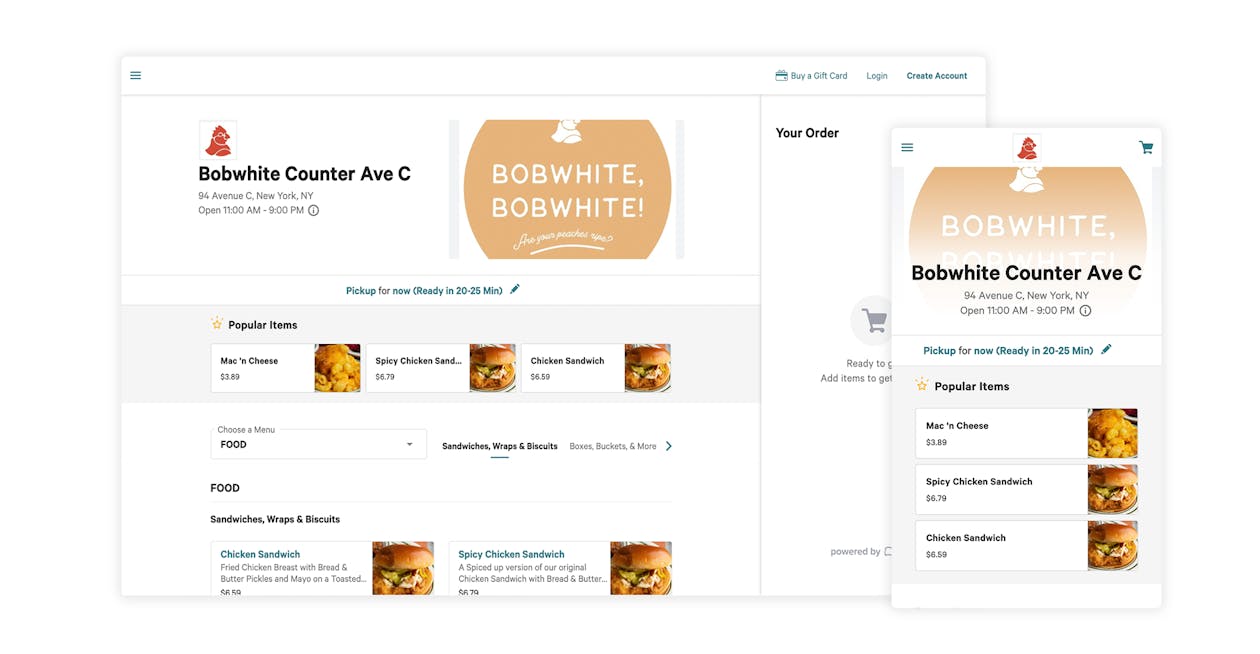The width and height of the screenshot is (1260, 654).
Task: Select Chicken Sandwich popular card on desktop
Action: tap(596, 368)
